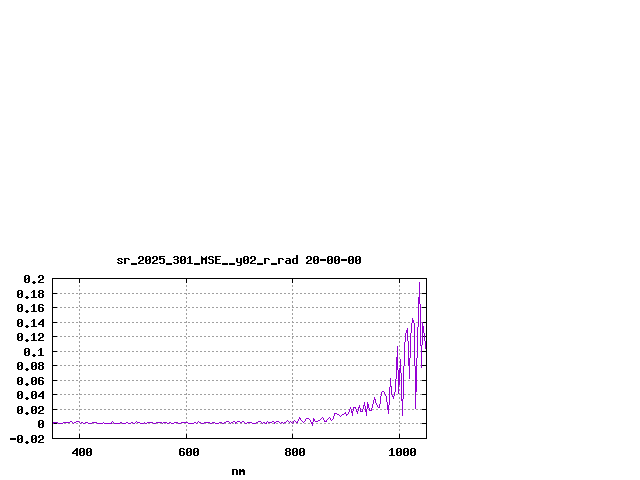Select the 0.18 y-axis tick label
This screenshot has width=640, height=480.
(x=30, y=294)
